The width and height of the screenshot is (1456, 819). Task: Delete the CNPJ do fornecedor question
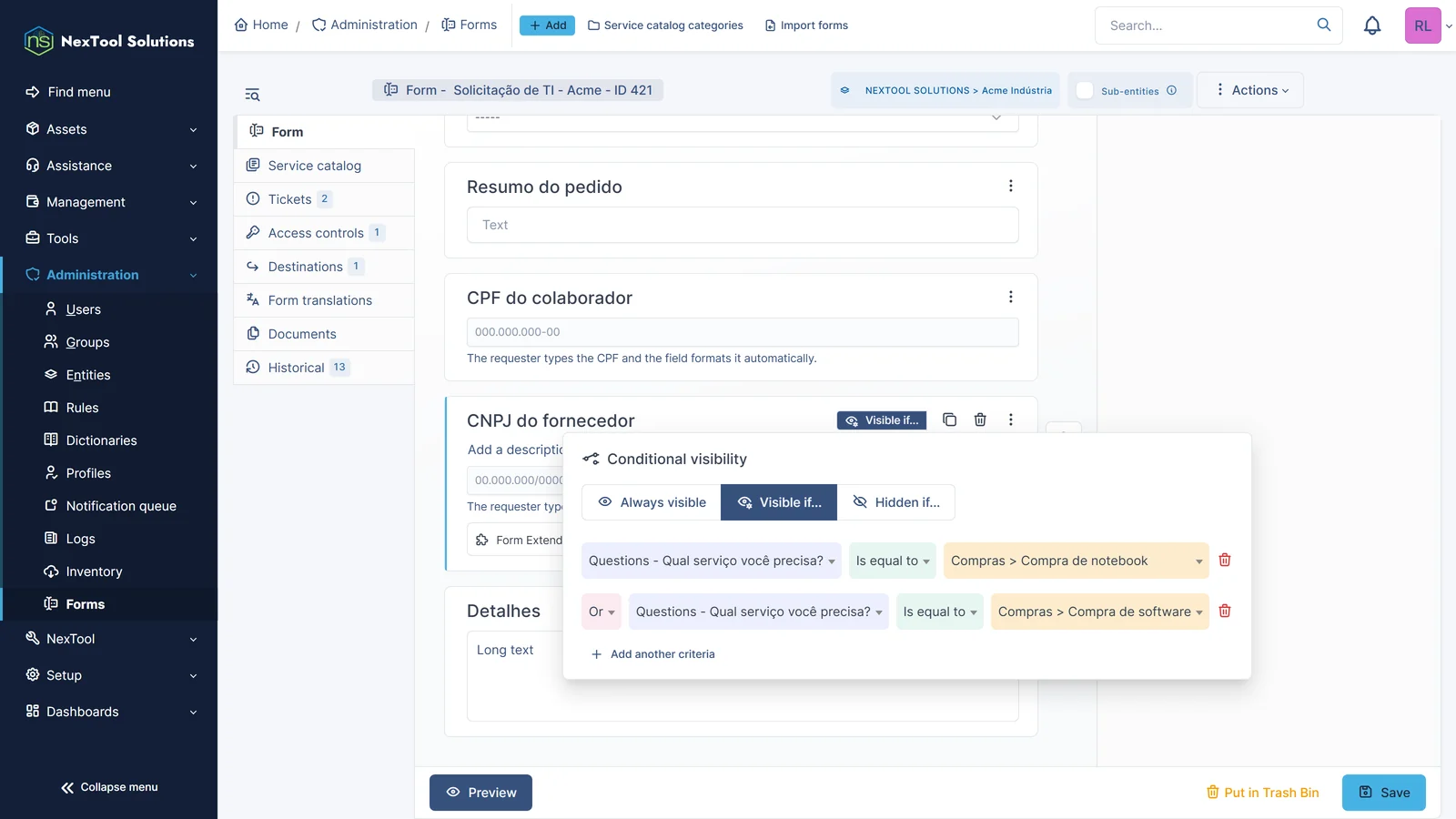[x=980, y=420]
